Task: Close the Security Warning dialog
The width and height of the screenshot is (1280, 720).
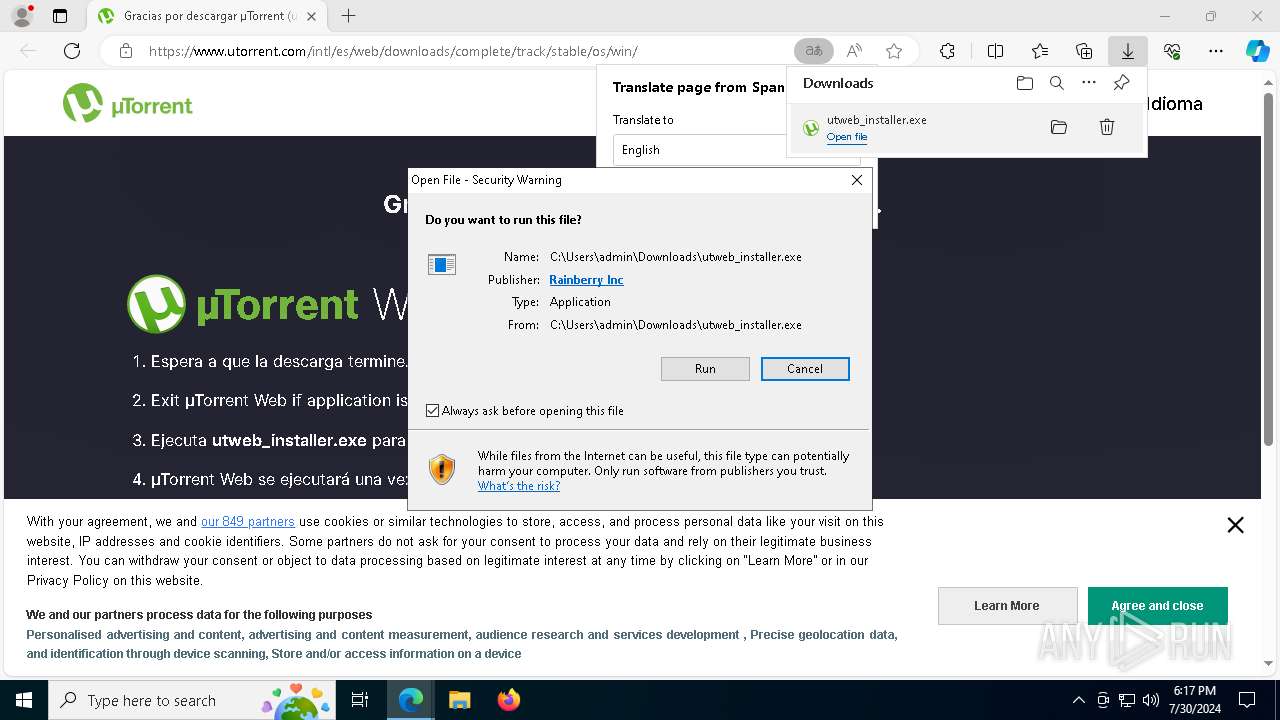Action: tap(857, 180)
